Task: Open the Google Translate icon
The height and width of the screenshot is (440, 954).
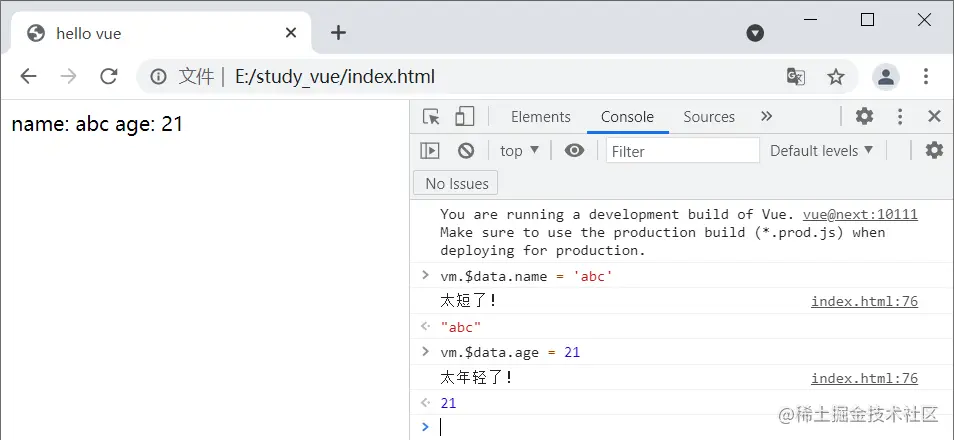Action: [796, 77]
